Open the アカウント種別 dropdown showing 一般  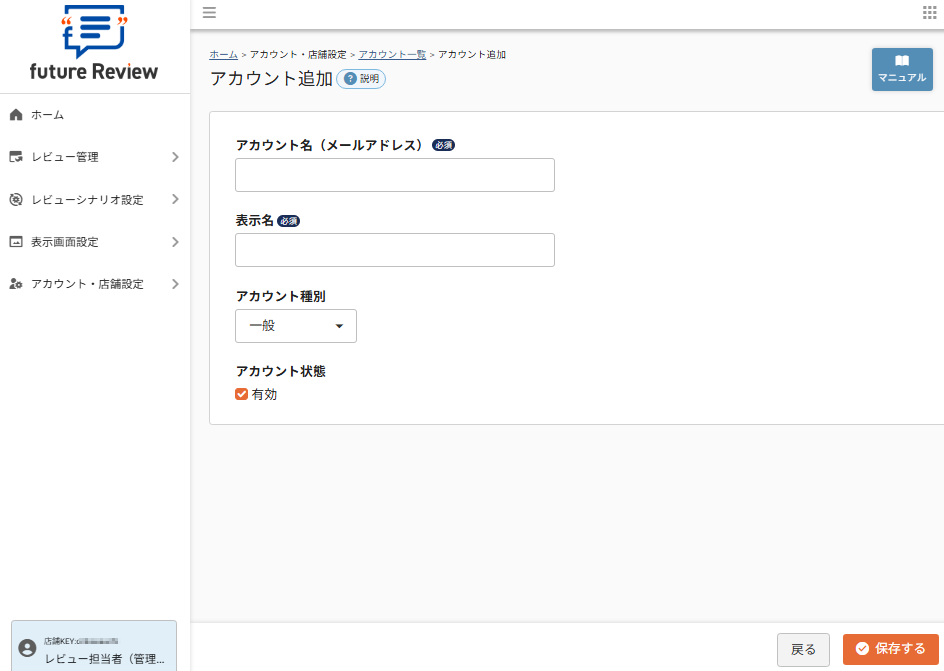295,325
